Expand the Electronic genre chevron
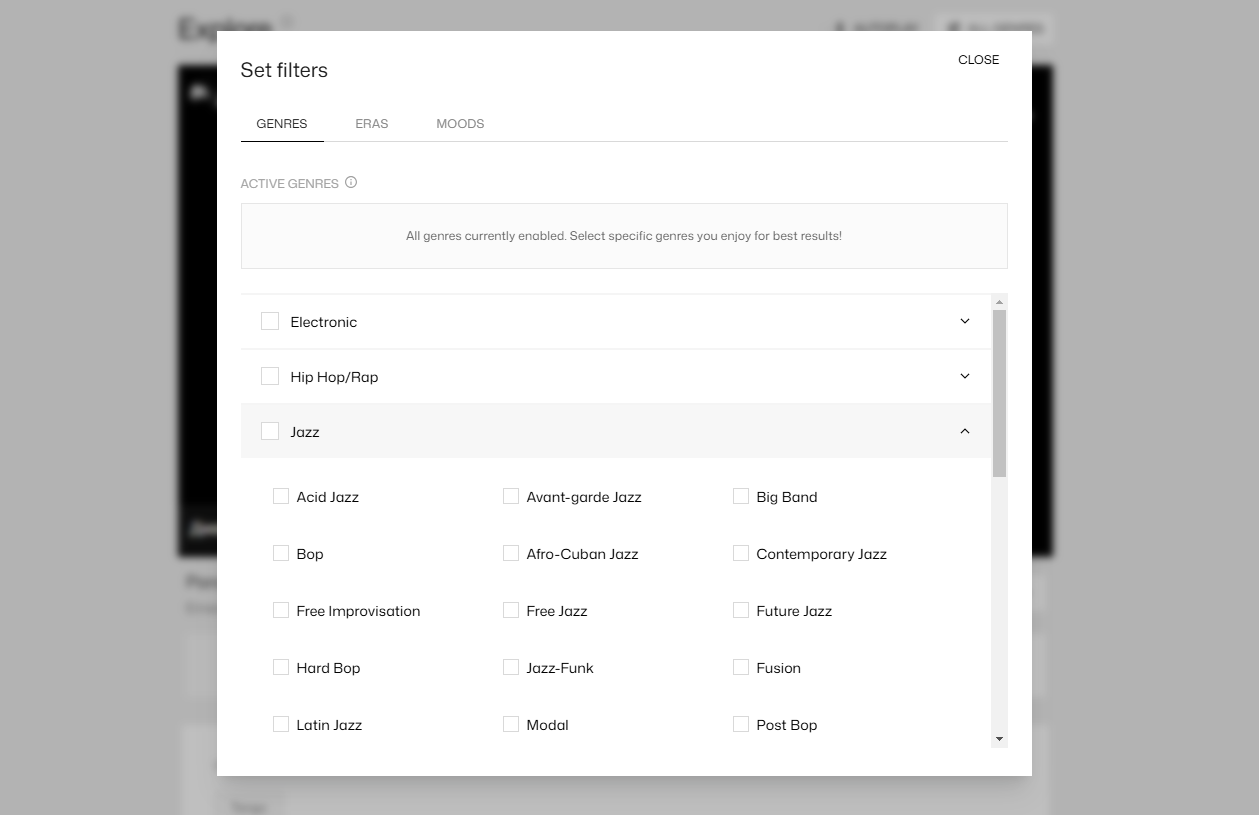The image size is (1259, 815). click(964, 322)
